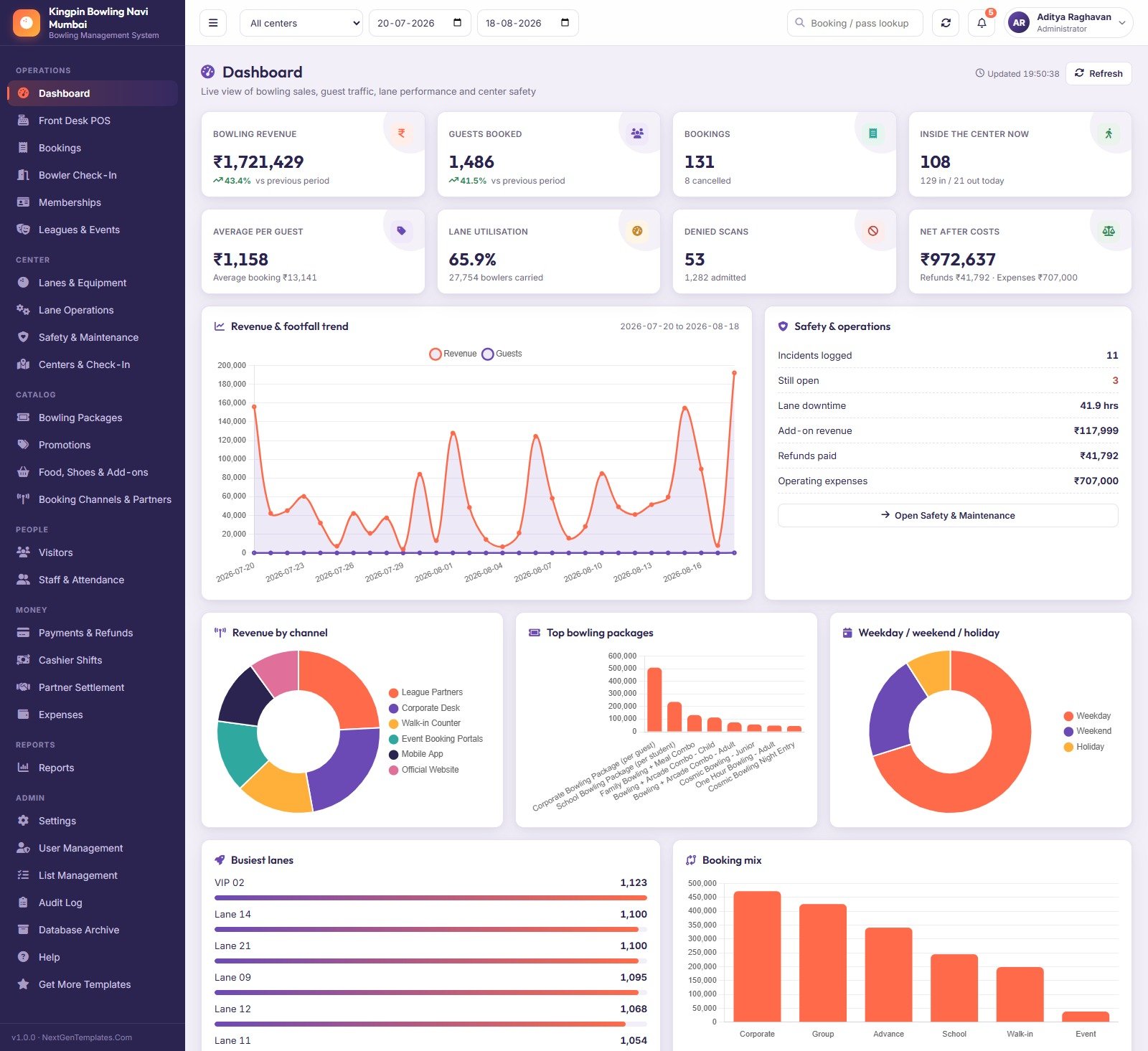Screen dimensions: 1148x1051
Task: Open Dashboard in the sidebar
Action: [x=93, y=93]
